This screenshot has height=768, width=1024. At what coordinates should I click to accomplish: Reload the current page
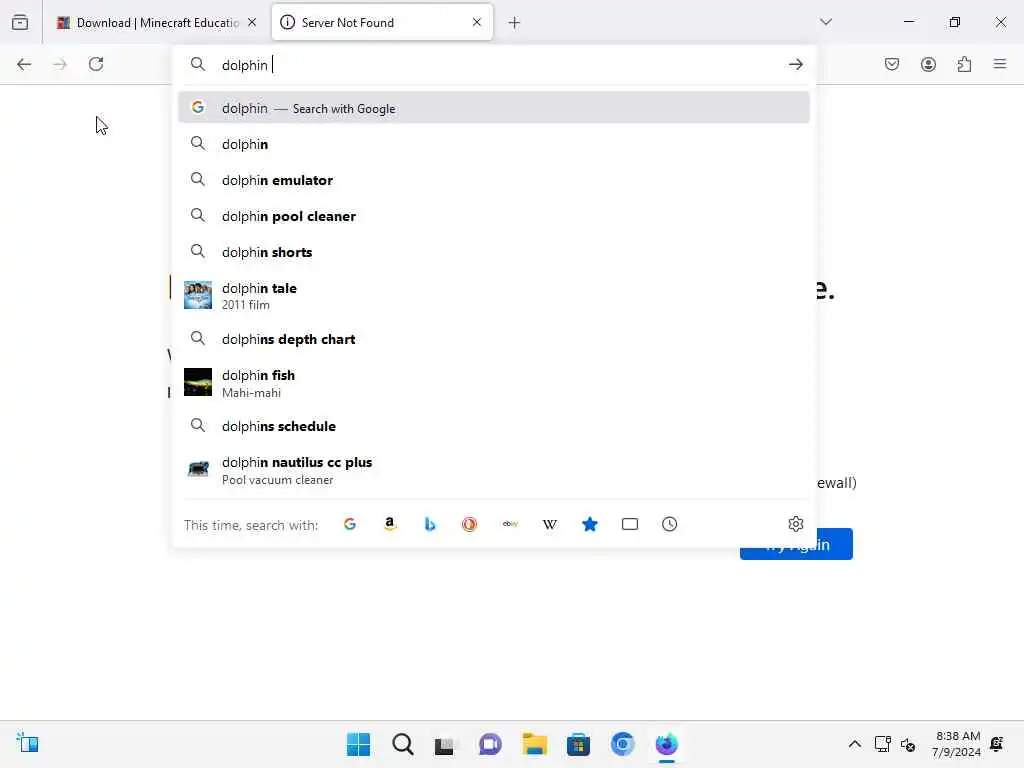tap(96, 64)
